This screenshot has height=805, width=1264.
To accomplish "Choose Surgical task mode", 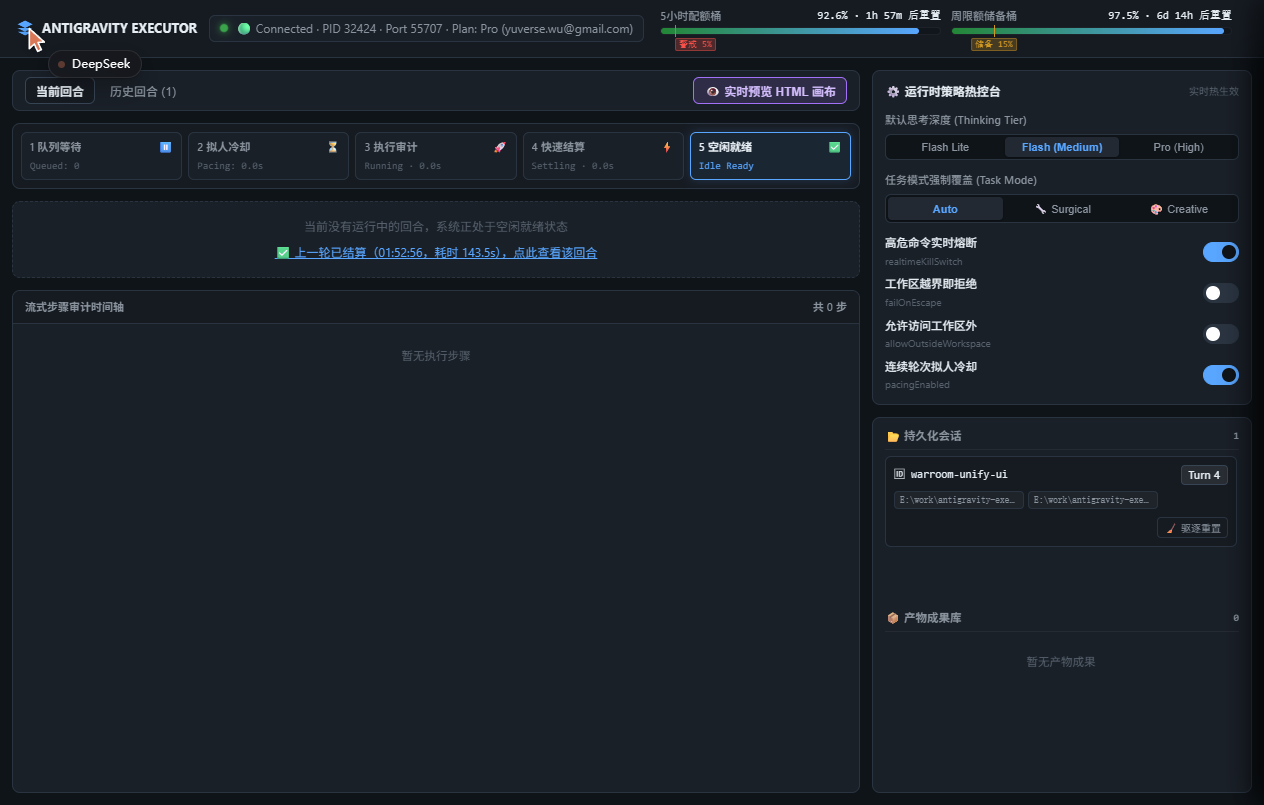I will (1063, 209).
